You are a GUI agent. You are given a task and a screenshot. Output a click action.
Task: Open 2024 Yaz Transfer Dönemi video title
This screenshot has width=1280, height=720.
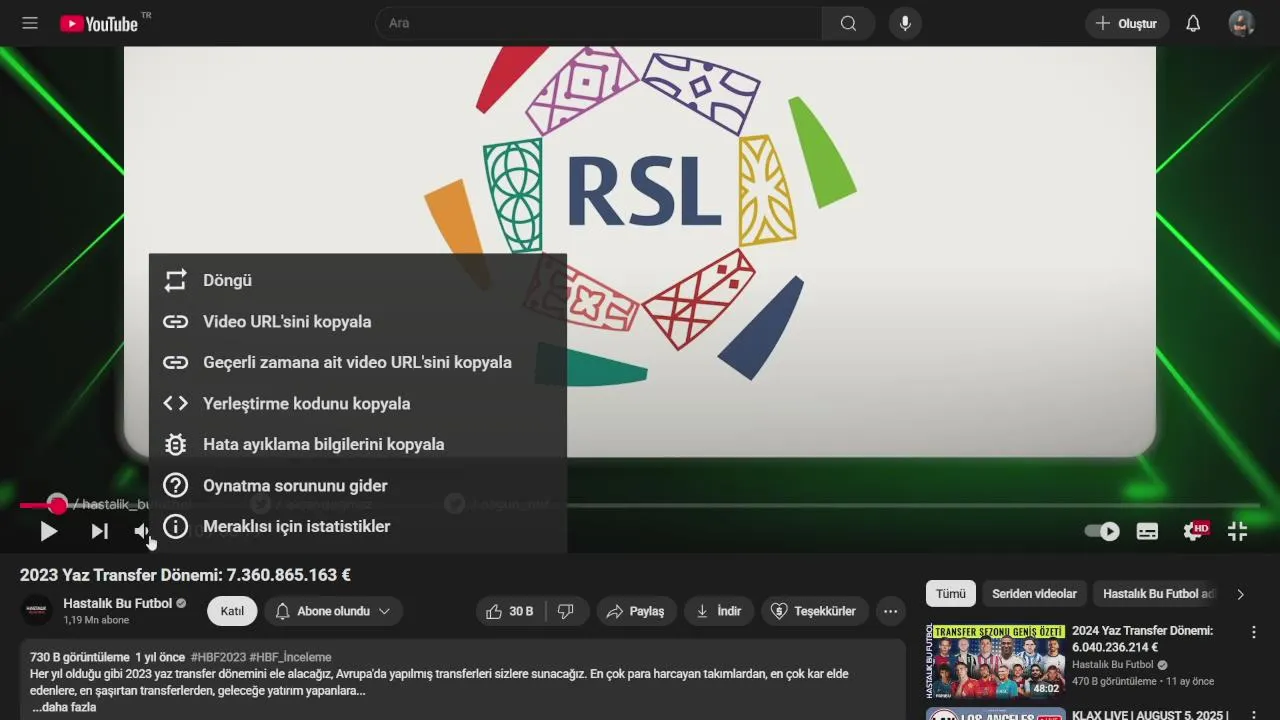[x=1142, y=639]
